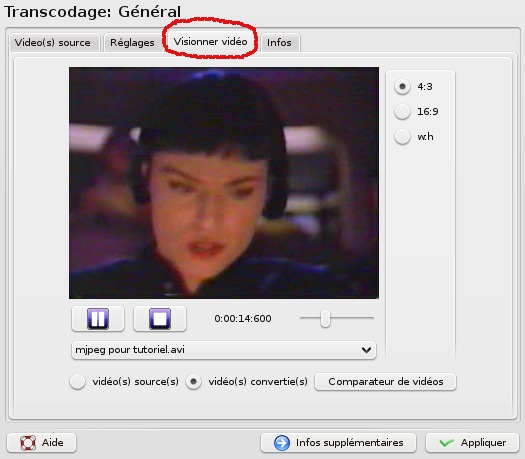Select the 16:9 aspect ratio
This screenshot has width=525, height=459.
[x=402, y=111]
